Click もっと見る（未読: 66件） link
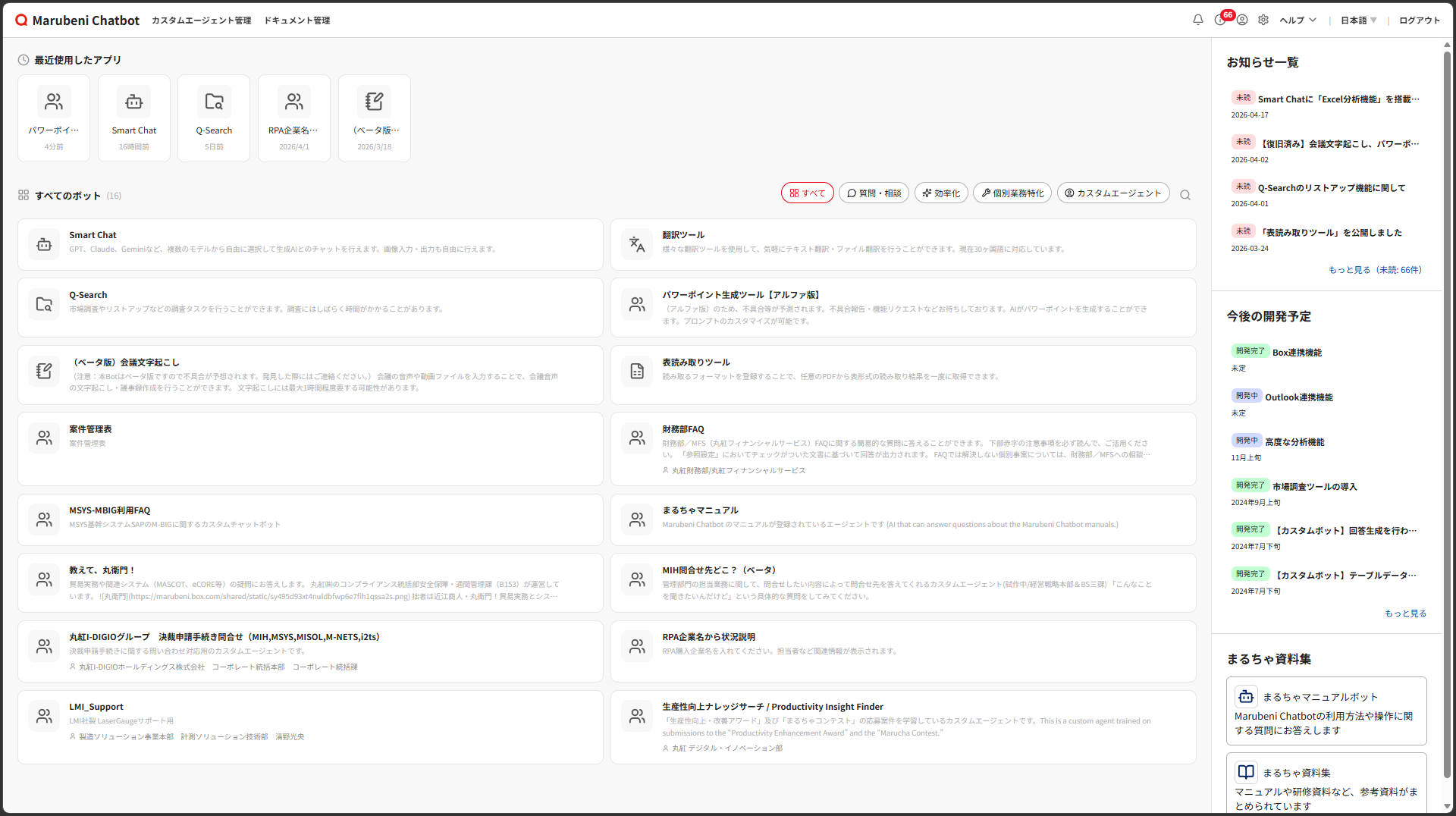The height and width of the screenshot is (816, 1456). coord(1376,270)
